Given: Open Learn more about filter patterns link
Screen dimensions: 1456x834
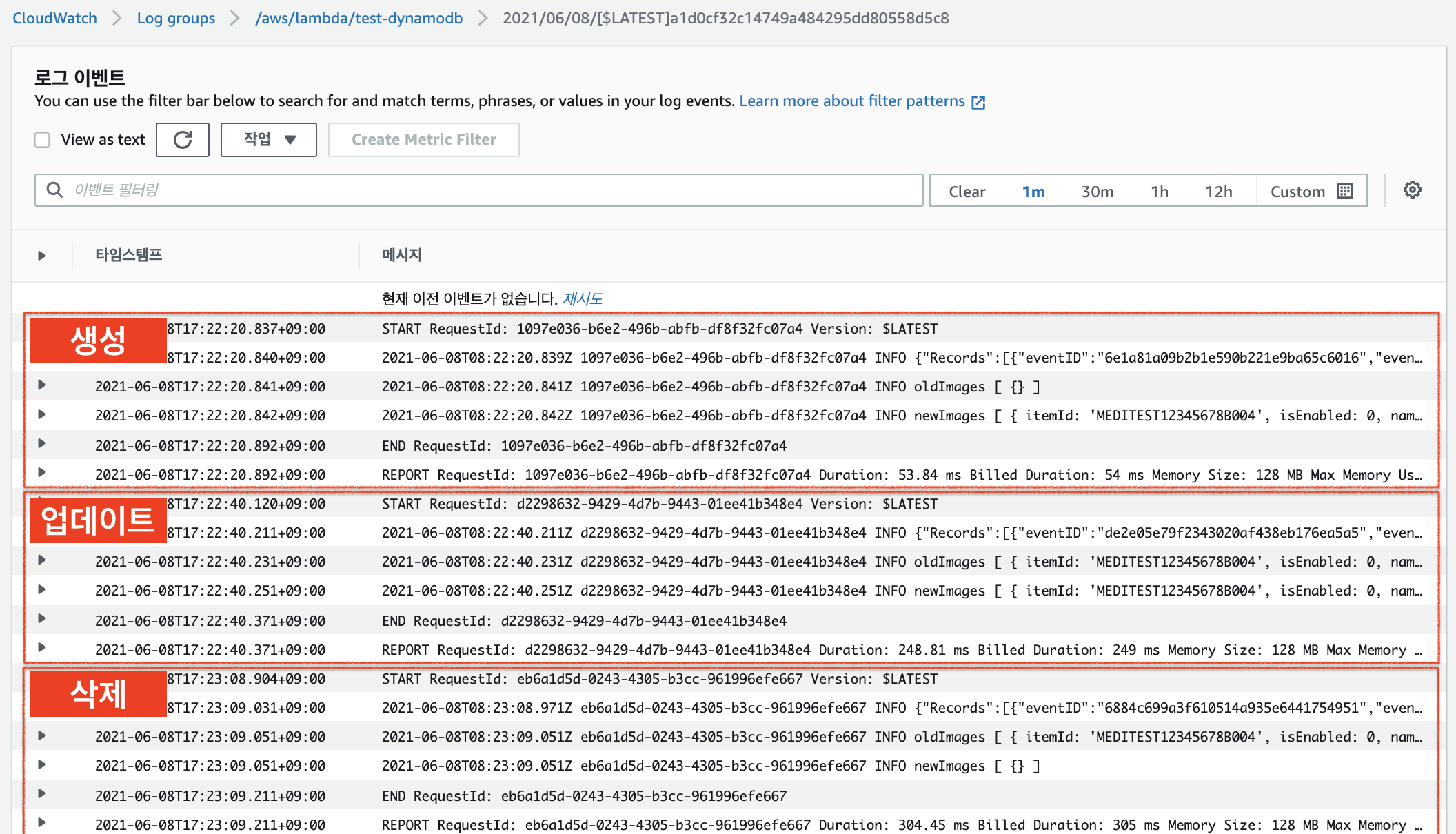Looking at the screenshot, I should tap(851, 101).
